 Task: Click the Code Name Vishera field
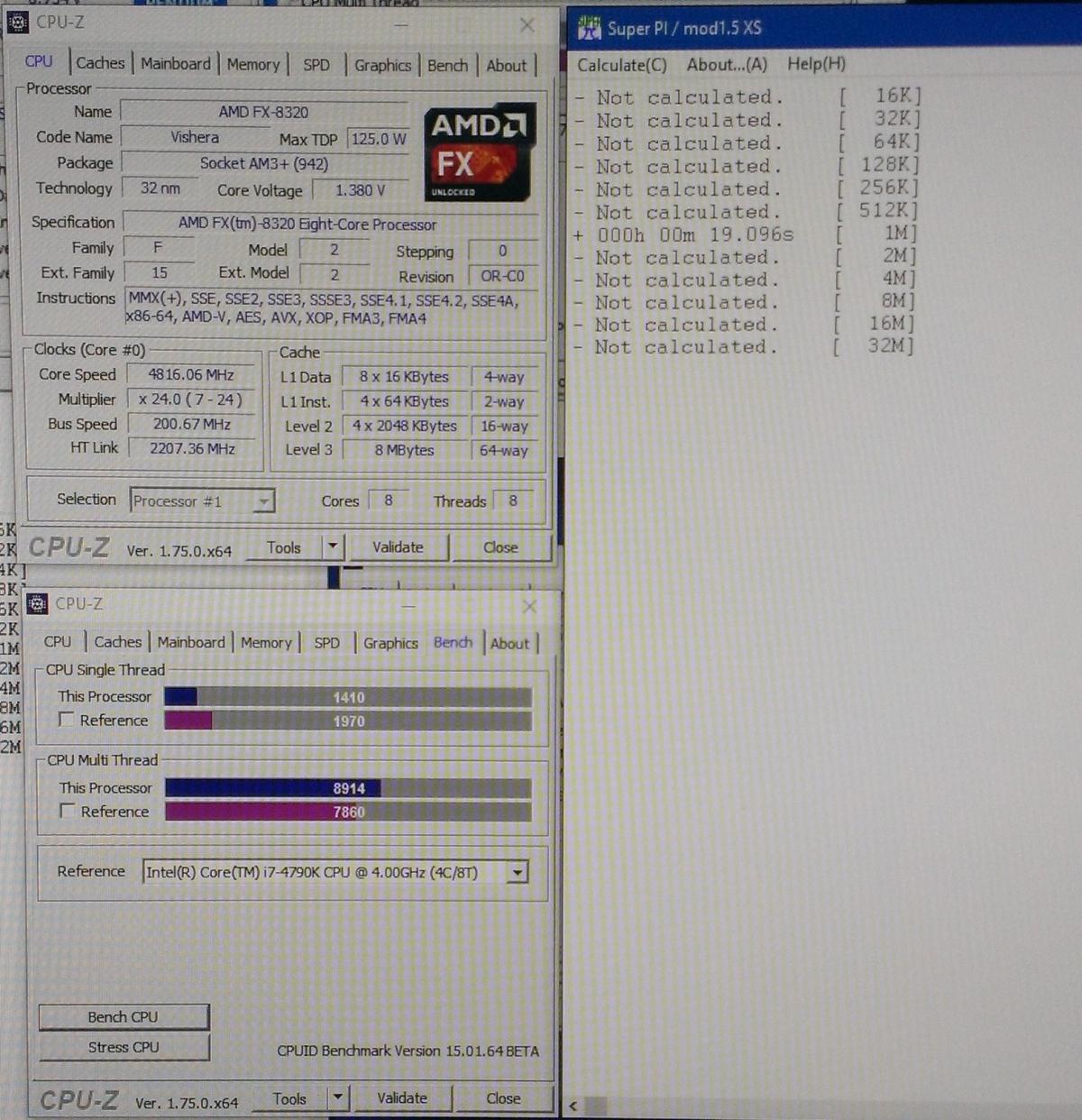(195, 137)
